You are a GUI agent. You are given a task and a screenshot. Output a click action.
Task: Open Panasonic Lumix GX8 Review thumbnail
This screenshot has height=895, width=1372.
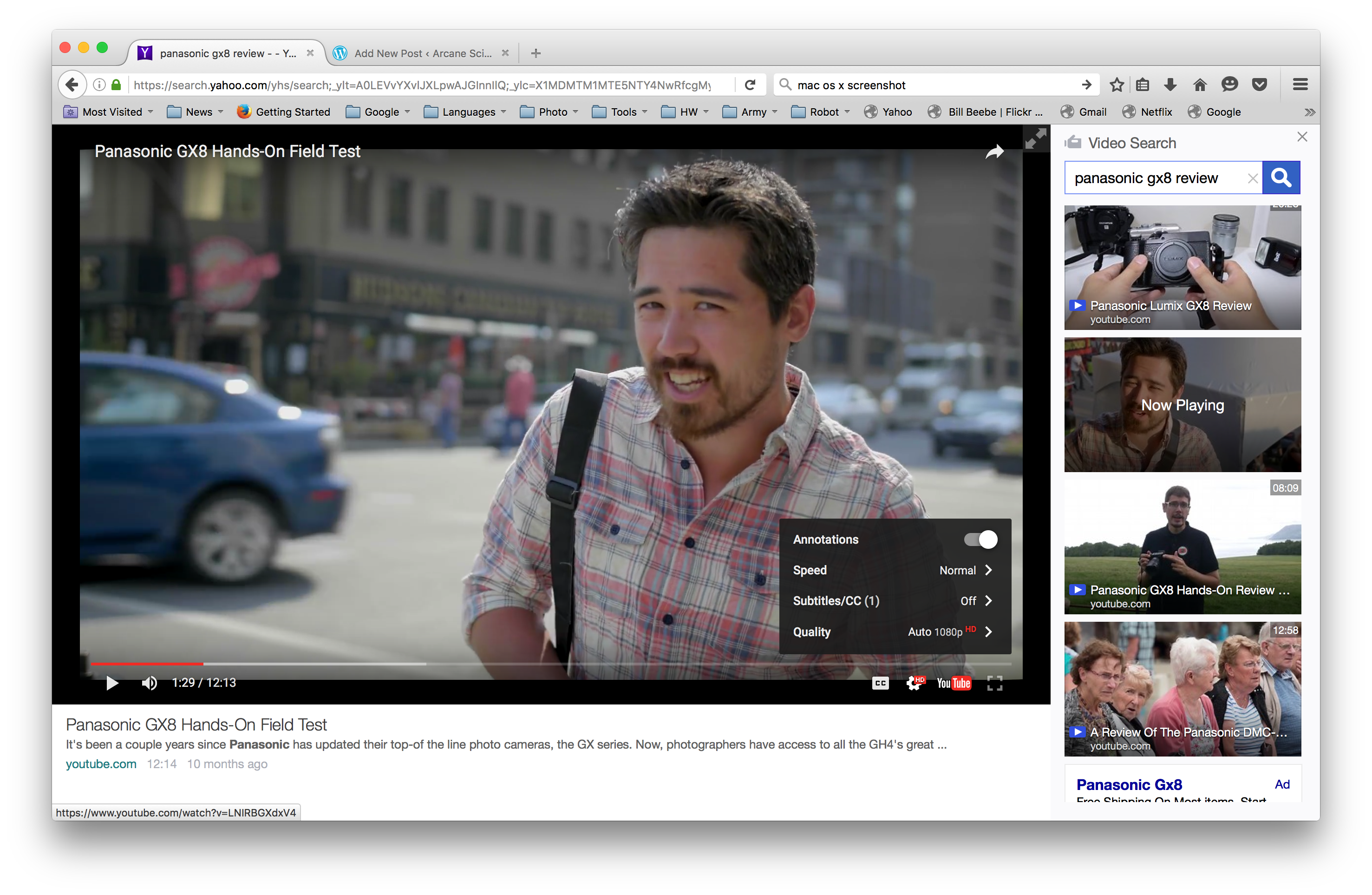[x=1183, y=268]
